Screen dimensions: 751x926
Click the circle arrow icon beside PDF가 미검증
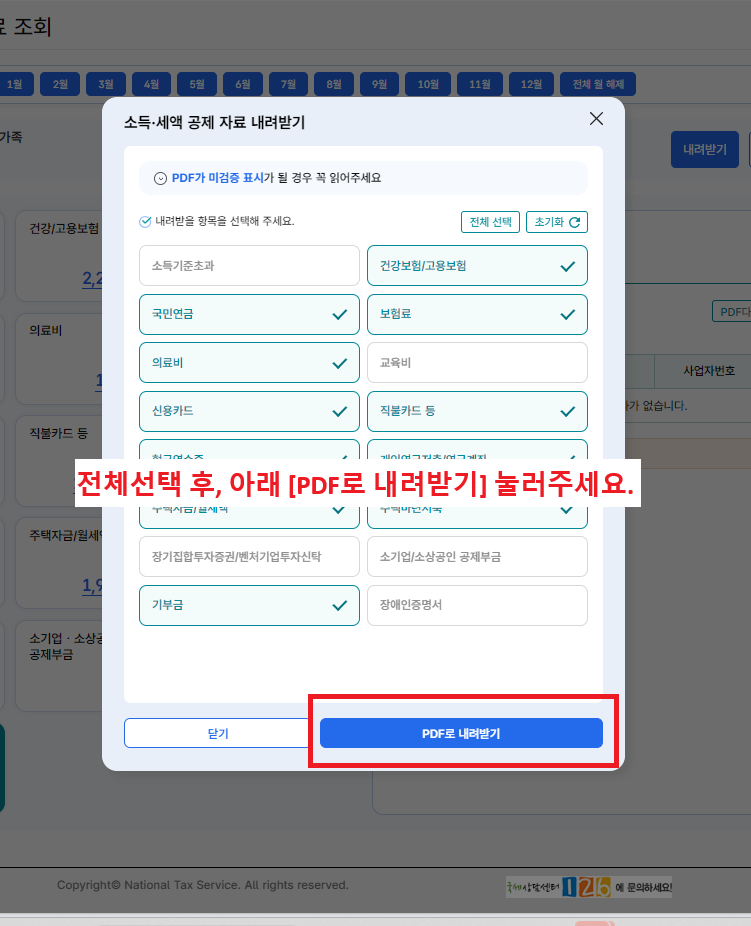pyautogui.click(x=160, y=178)
